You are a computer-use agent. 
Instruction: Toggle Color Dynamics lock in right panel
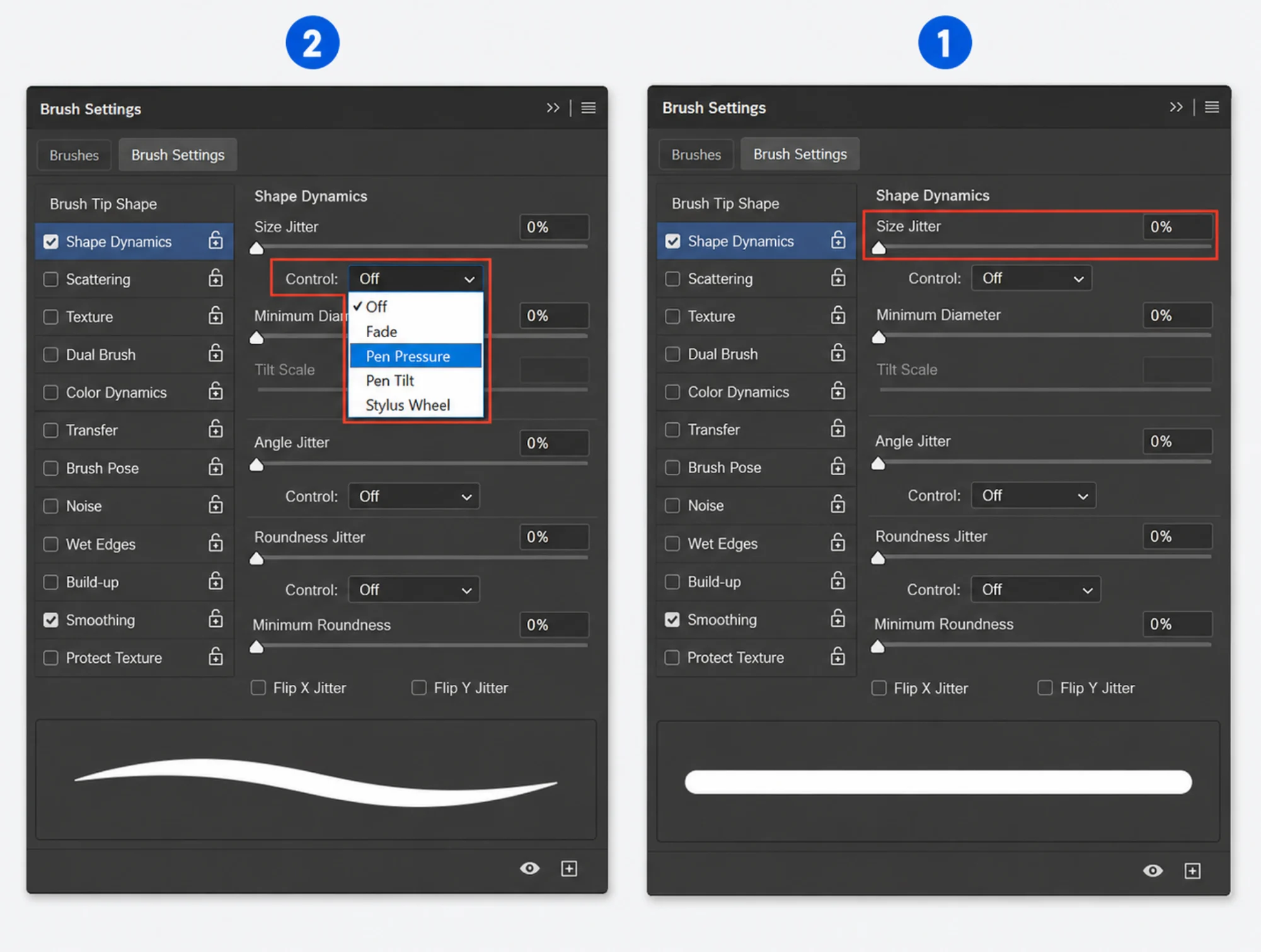pos(838,391)
